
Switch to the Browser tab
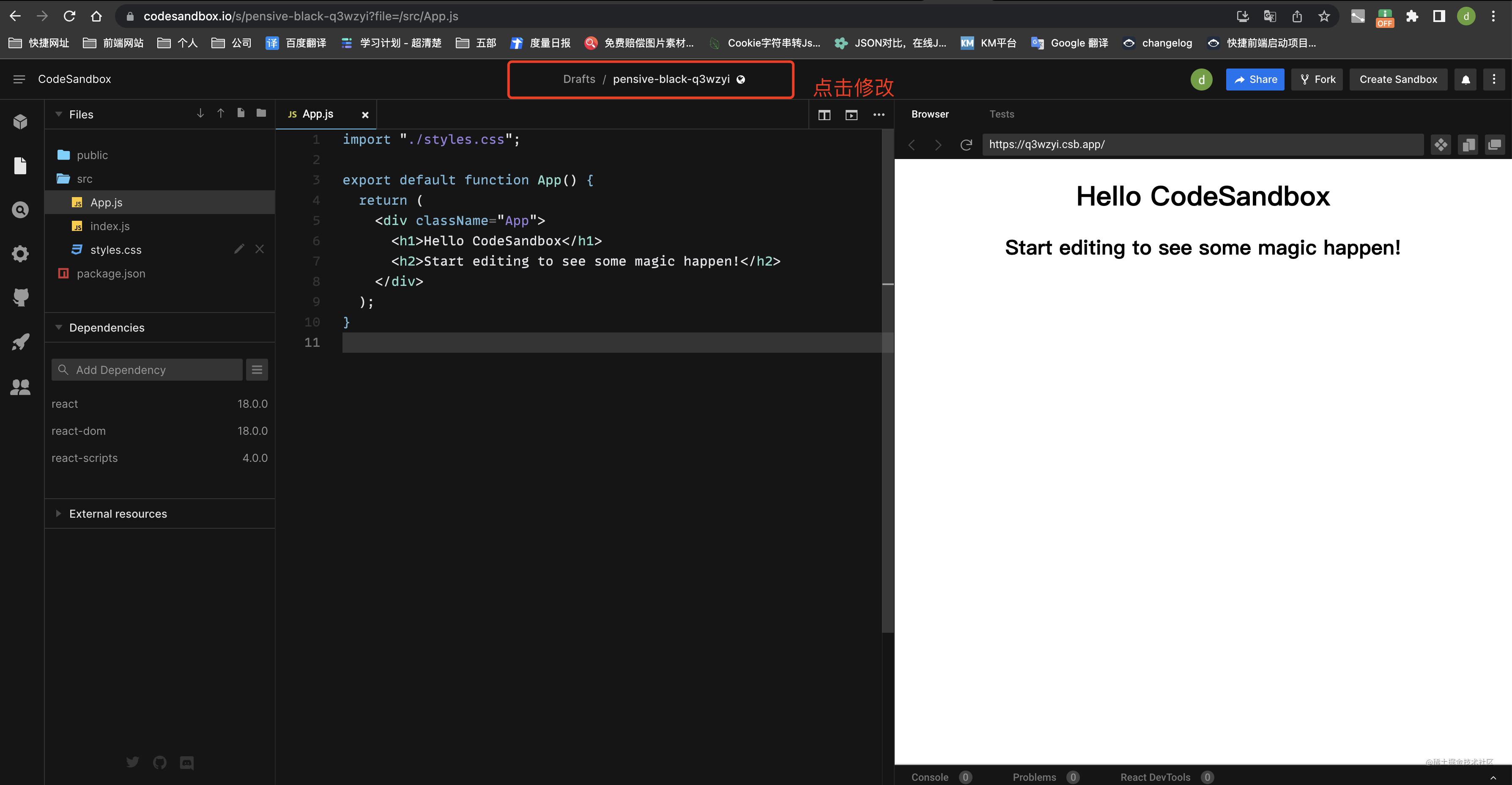pyautogui.click(x=930, y=114)
